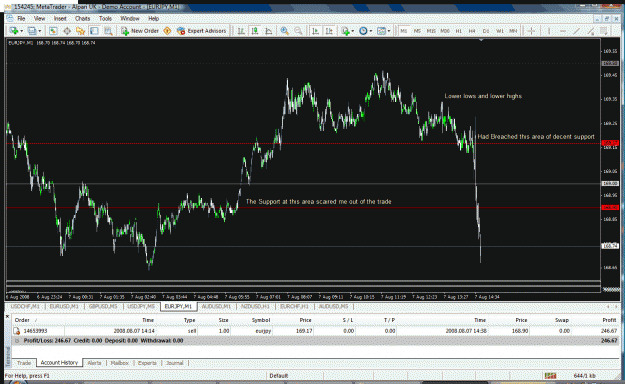Open the New Chart dropdown arrow
Viewport: 625px width, 384px height.
(x=22, y=31)
